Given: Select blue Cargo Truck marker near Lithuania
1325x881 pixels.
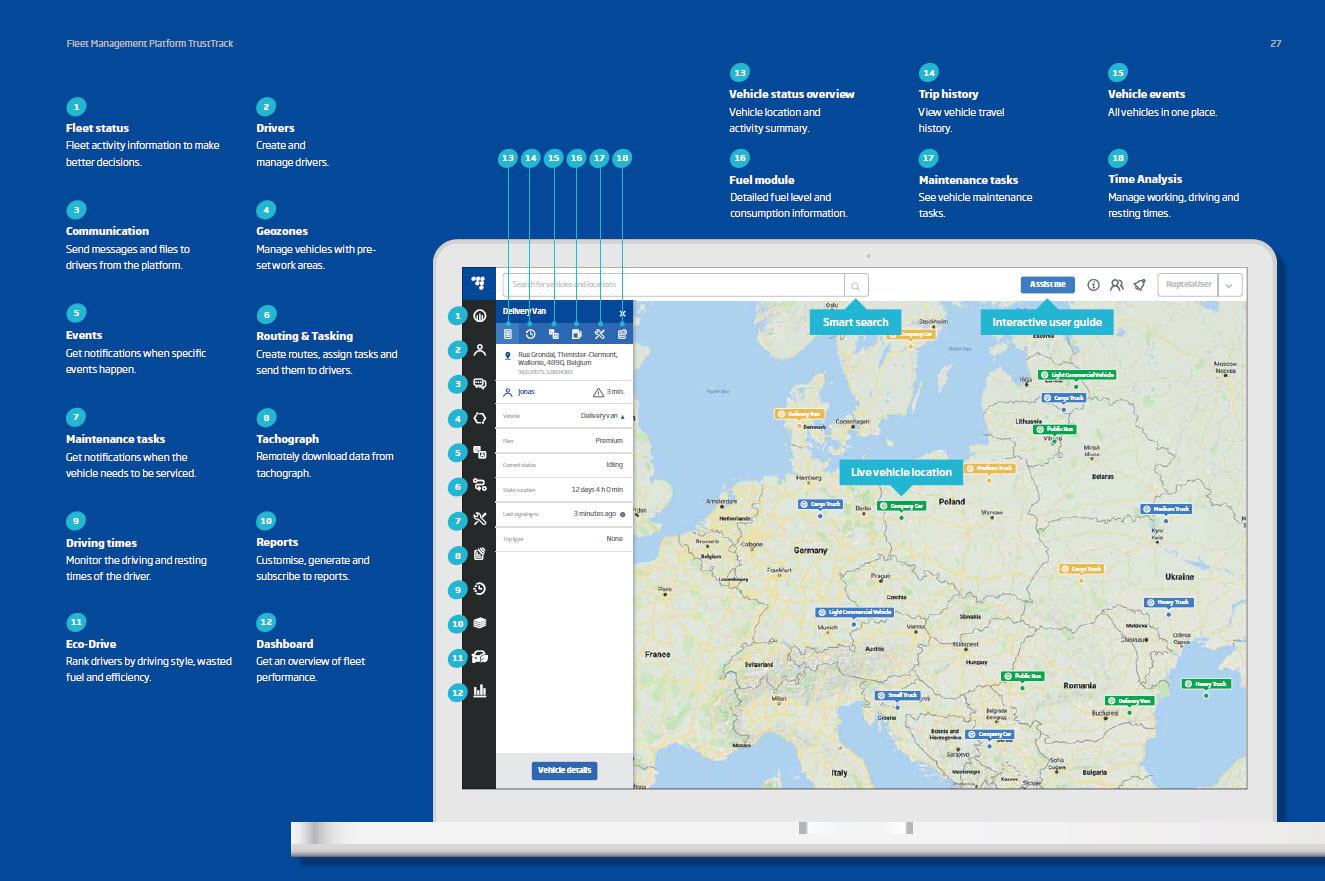Looking at the screenshot, I should point(1064,397).
